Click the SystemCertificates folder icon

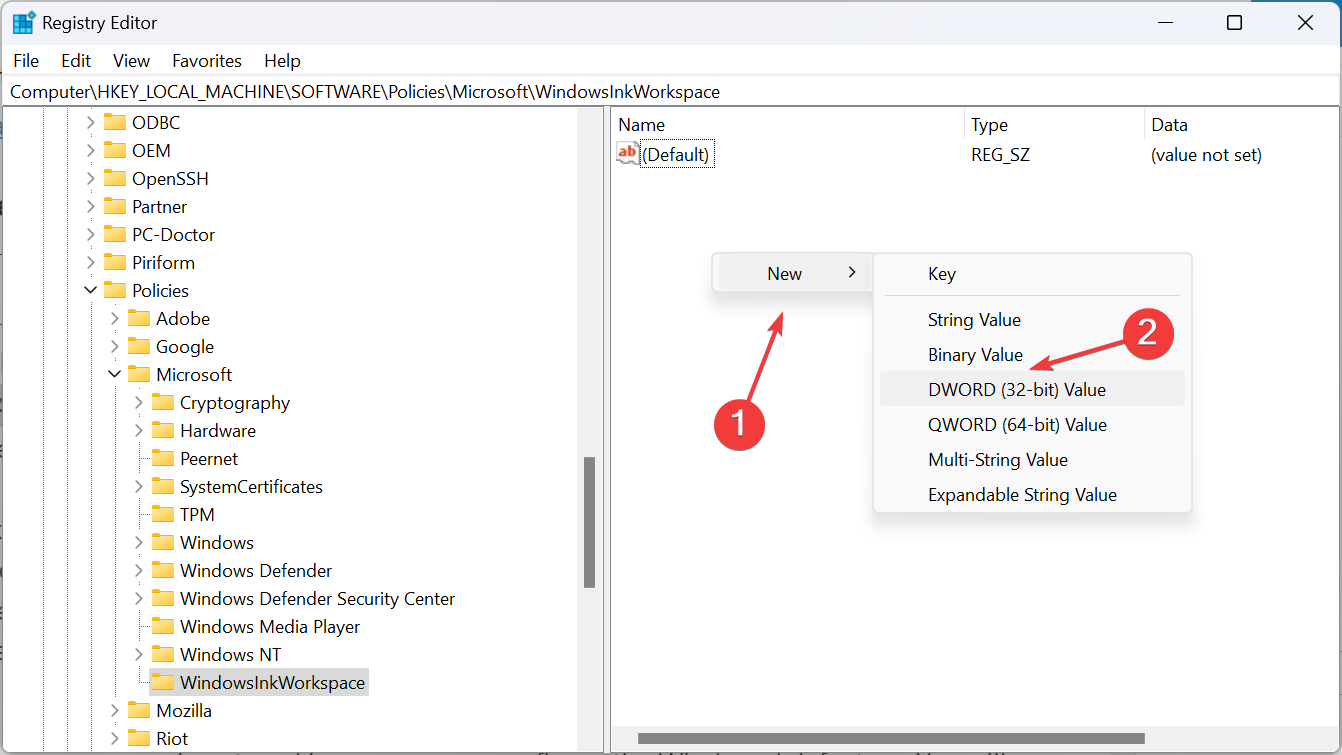pyautogui.click(x=163, y=487)
